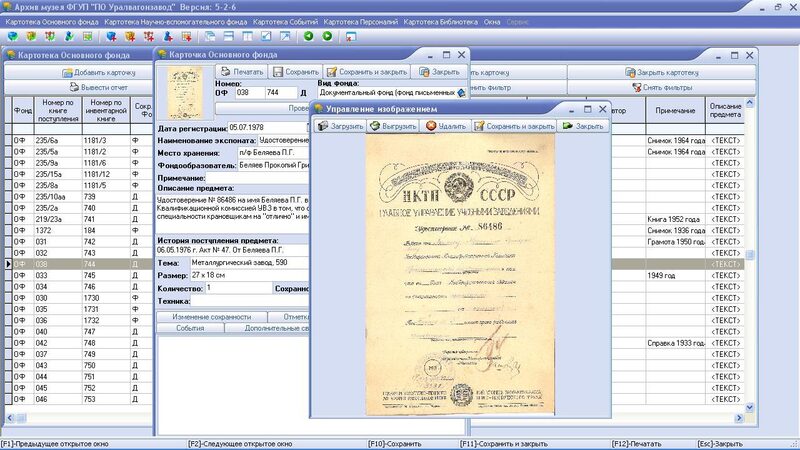Click the green picture toolbar icon without plus
Screen dimensions: 800x450
coord(88,36)
